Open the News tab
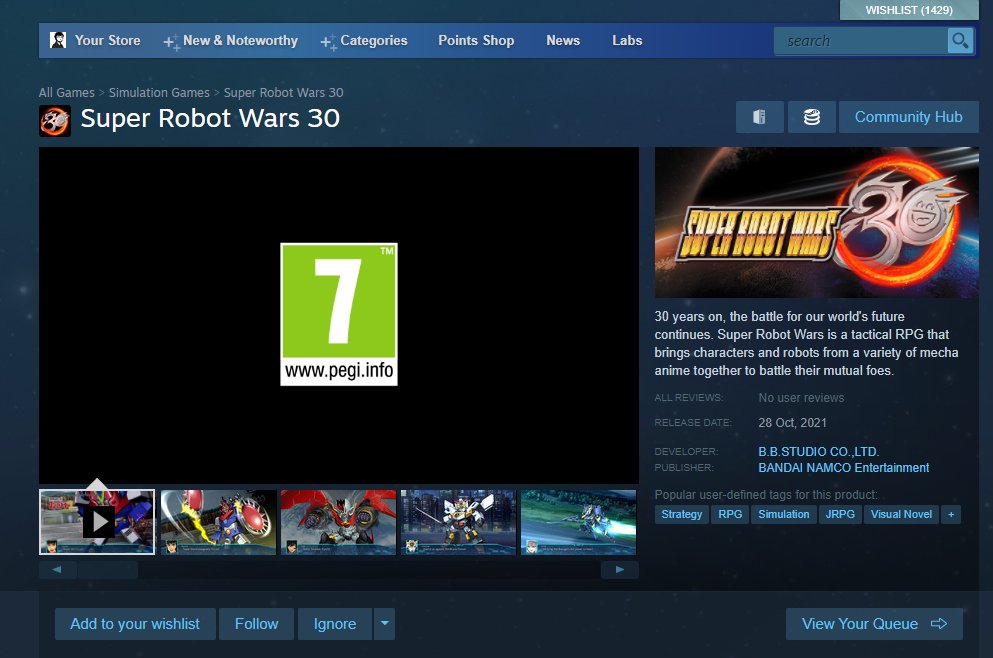 point(563,41)
